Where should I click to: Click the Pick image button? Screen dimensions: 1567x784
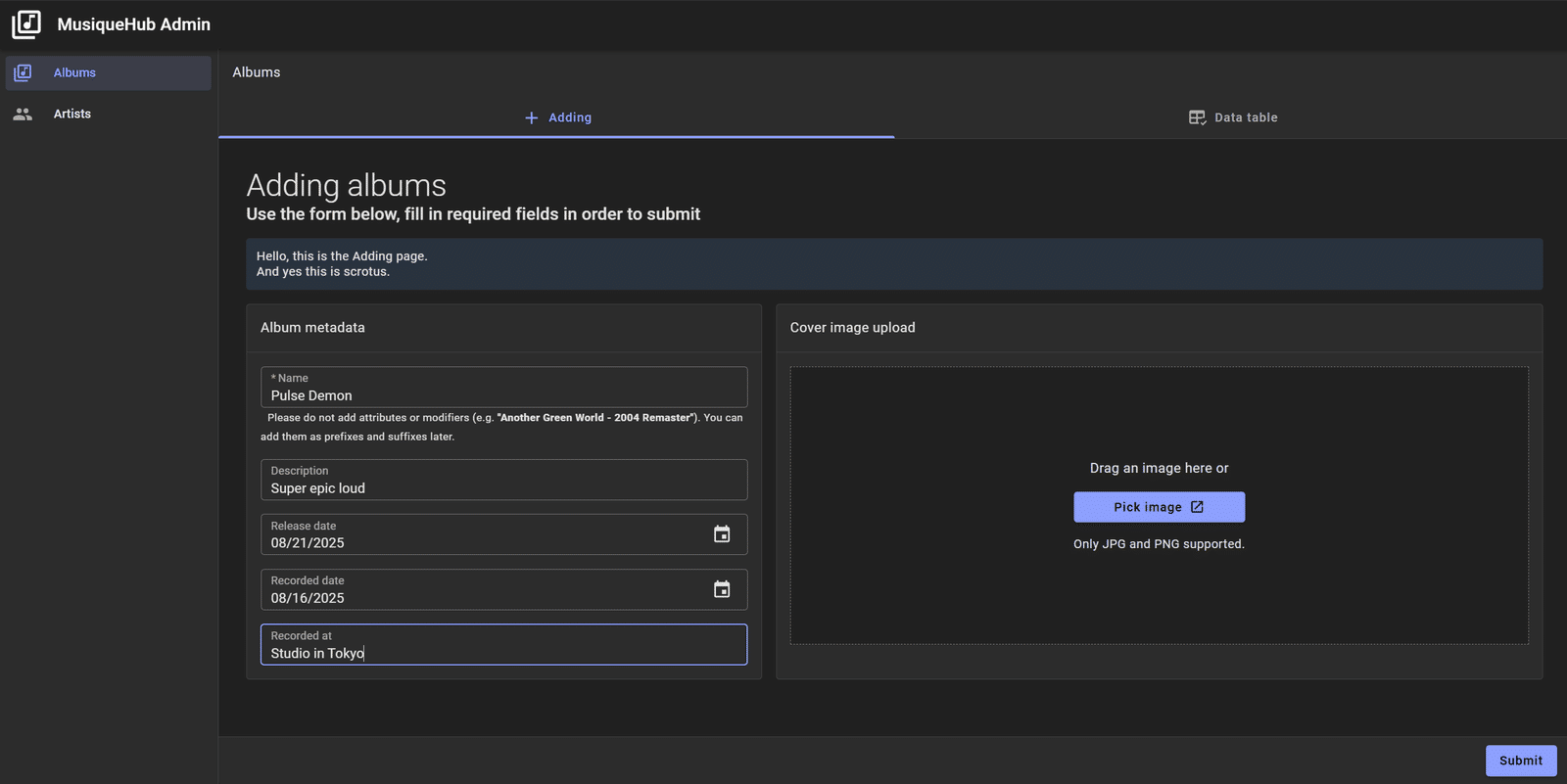point(1159,507)
